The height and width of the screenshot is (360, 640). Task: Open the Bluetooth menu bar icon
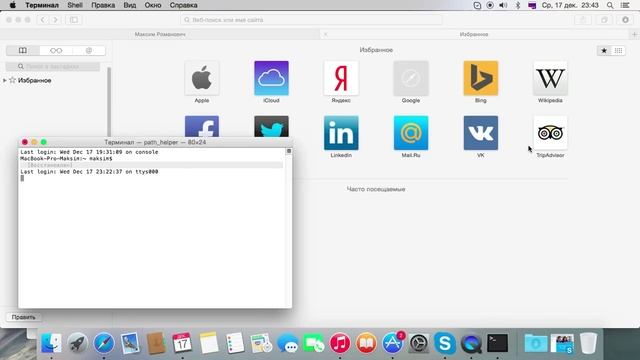click(x=518, y=5)
